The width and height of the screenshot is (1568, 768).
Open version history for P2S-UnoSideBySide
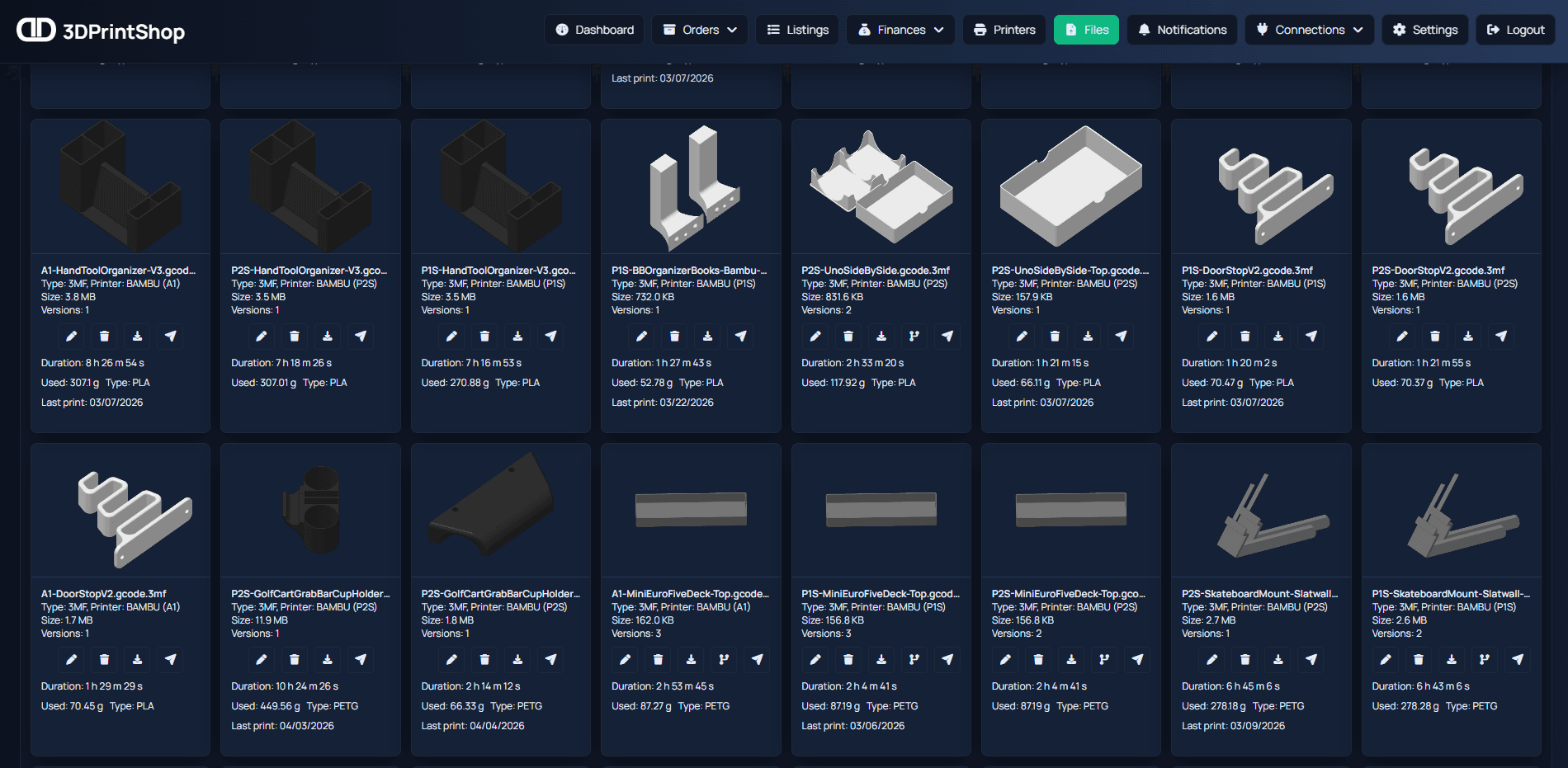pos(914,337)
